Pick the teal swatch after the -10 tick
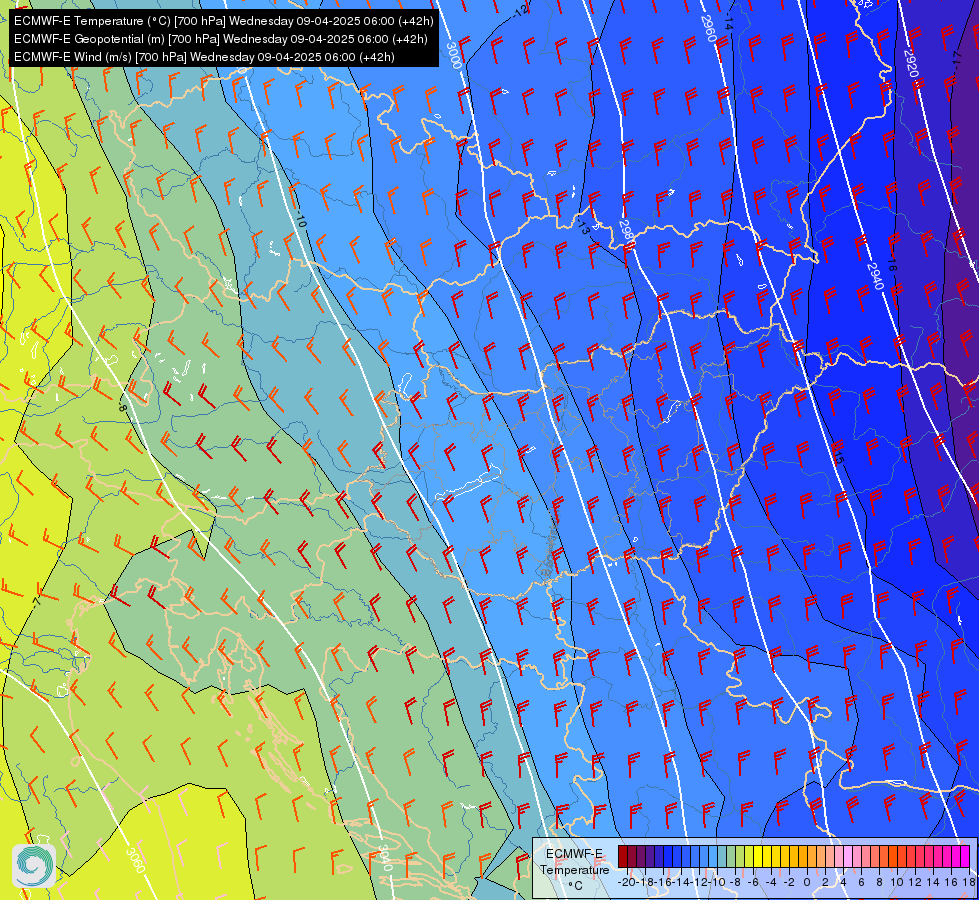 (x=722, y=856)
